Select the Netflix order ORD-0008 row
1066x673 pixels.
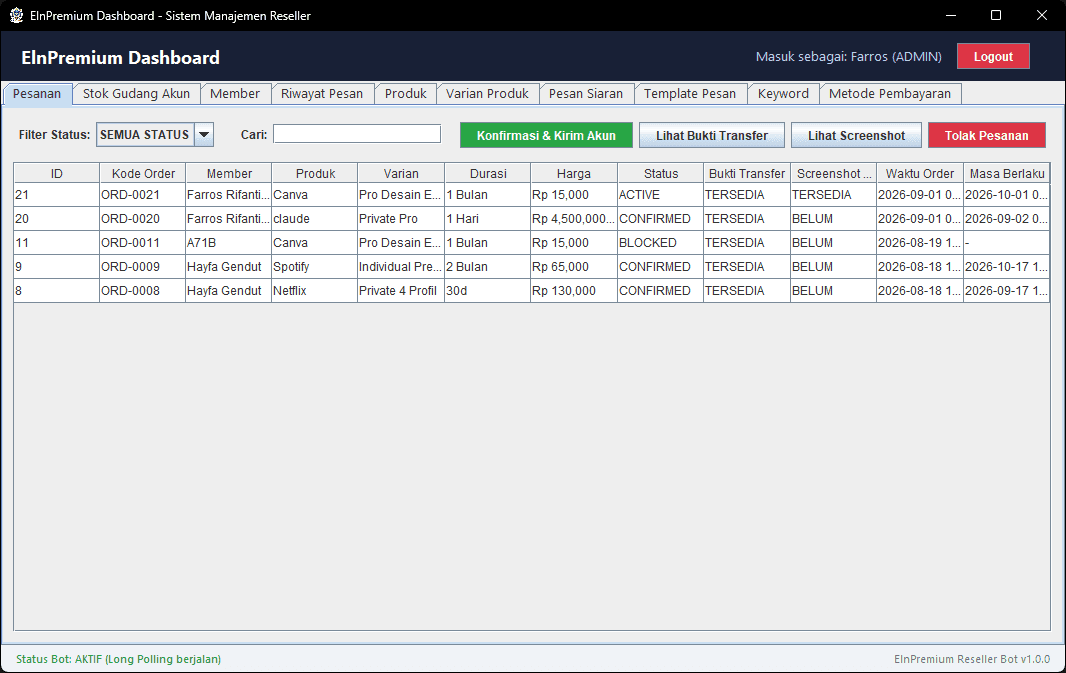click(532, 291)
